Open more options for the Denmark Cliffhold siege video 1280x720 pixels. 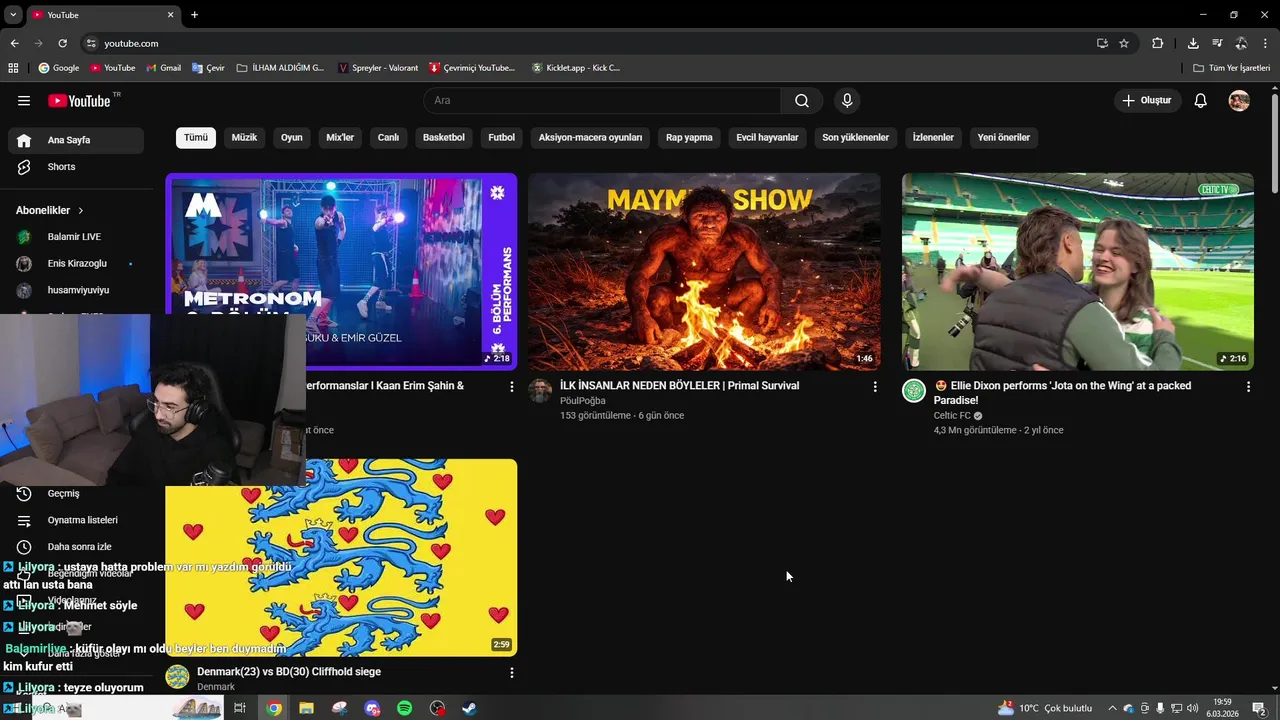[x=512, y=672]
